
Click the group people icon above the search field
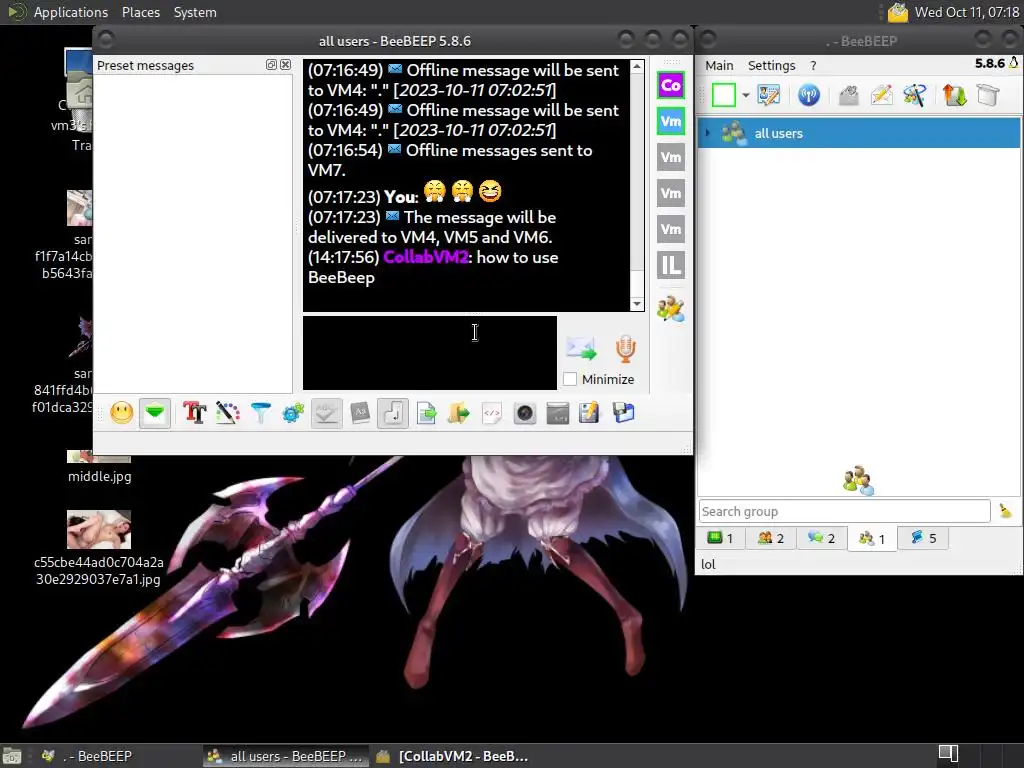(858, 480)
